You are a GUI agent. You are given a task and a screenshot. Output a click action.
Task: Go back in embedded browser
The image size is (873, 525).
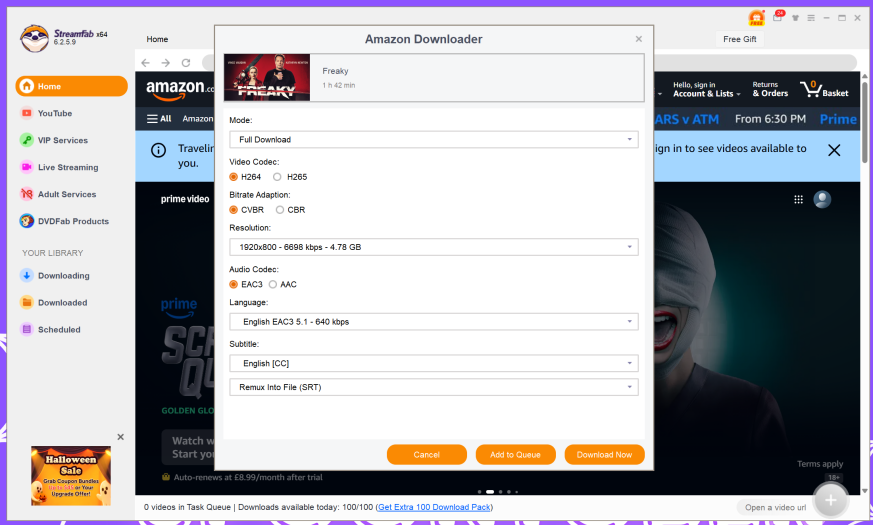[145, 63]
